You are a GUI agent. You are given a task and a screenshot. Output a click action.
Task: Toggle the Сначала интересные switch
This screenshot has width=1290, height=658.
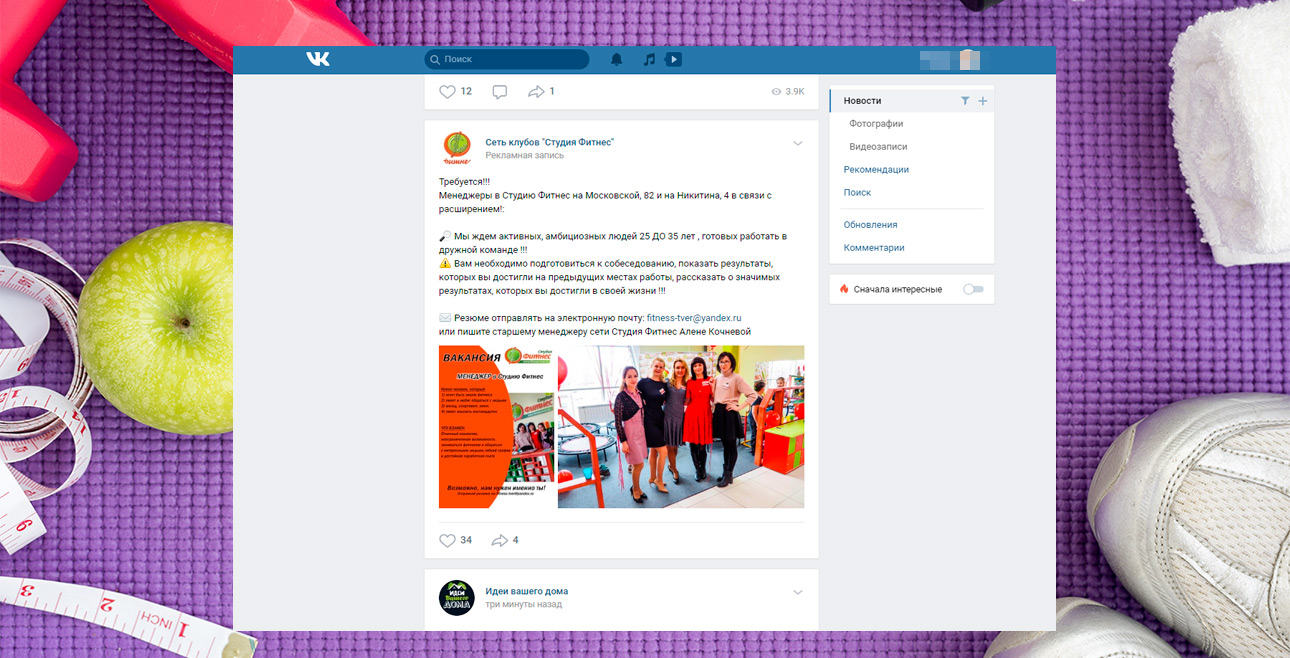[x=973, y=289]
